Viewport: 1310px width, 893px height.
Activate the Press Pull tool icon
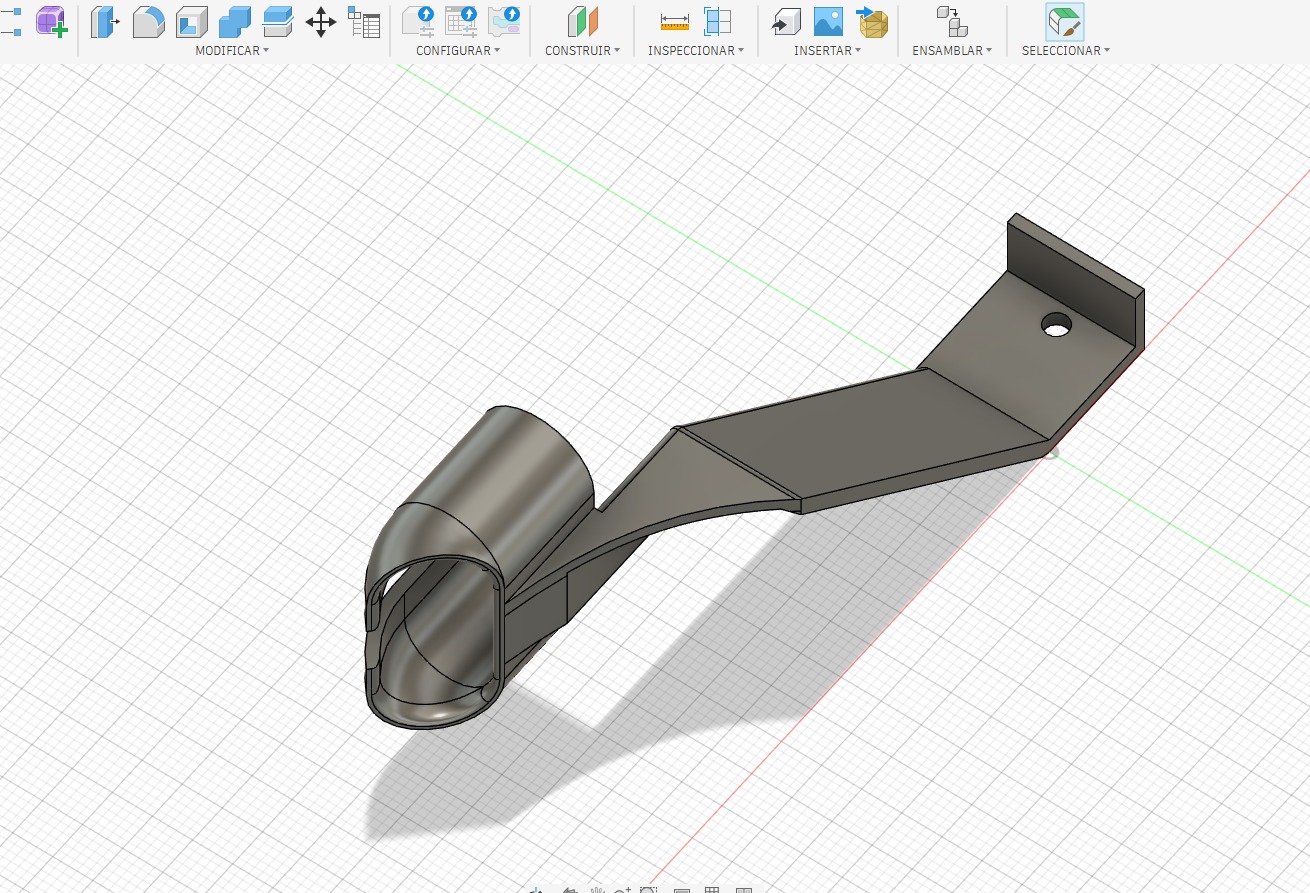(x=105, y=21)
